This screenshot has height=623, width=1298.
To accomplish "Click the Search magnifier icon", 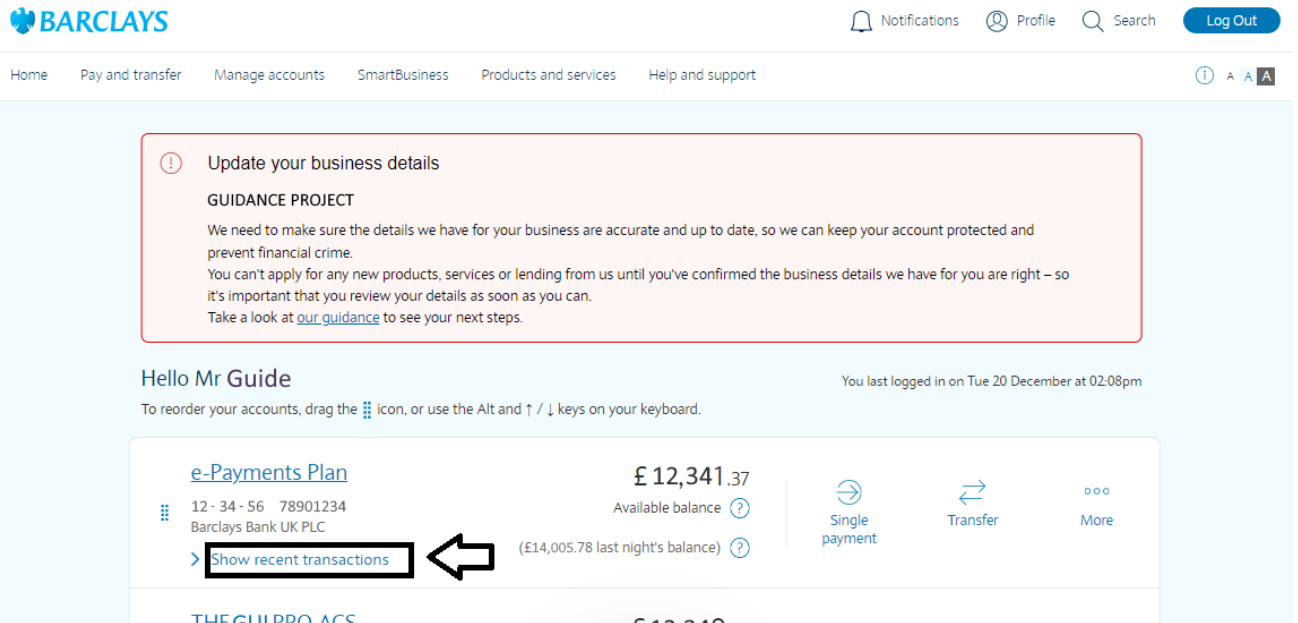I will (1091, 20).
